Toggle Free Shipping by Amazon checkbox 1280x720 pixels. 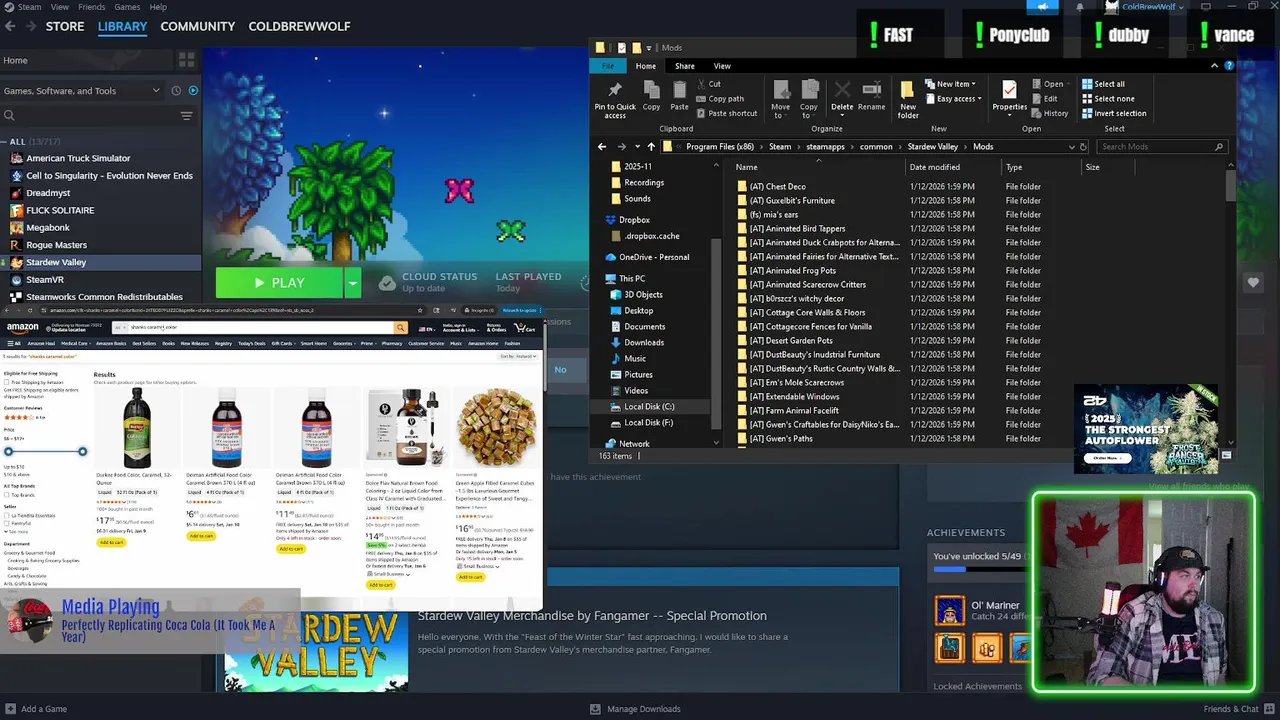click(7, 382)
